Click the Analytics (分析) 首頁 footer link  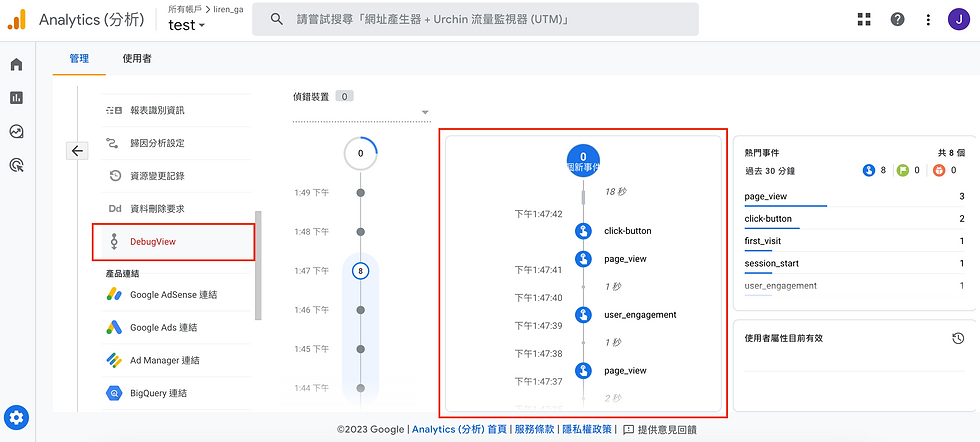[459, 429]
